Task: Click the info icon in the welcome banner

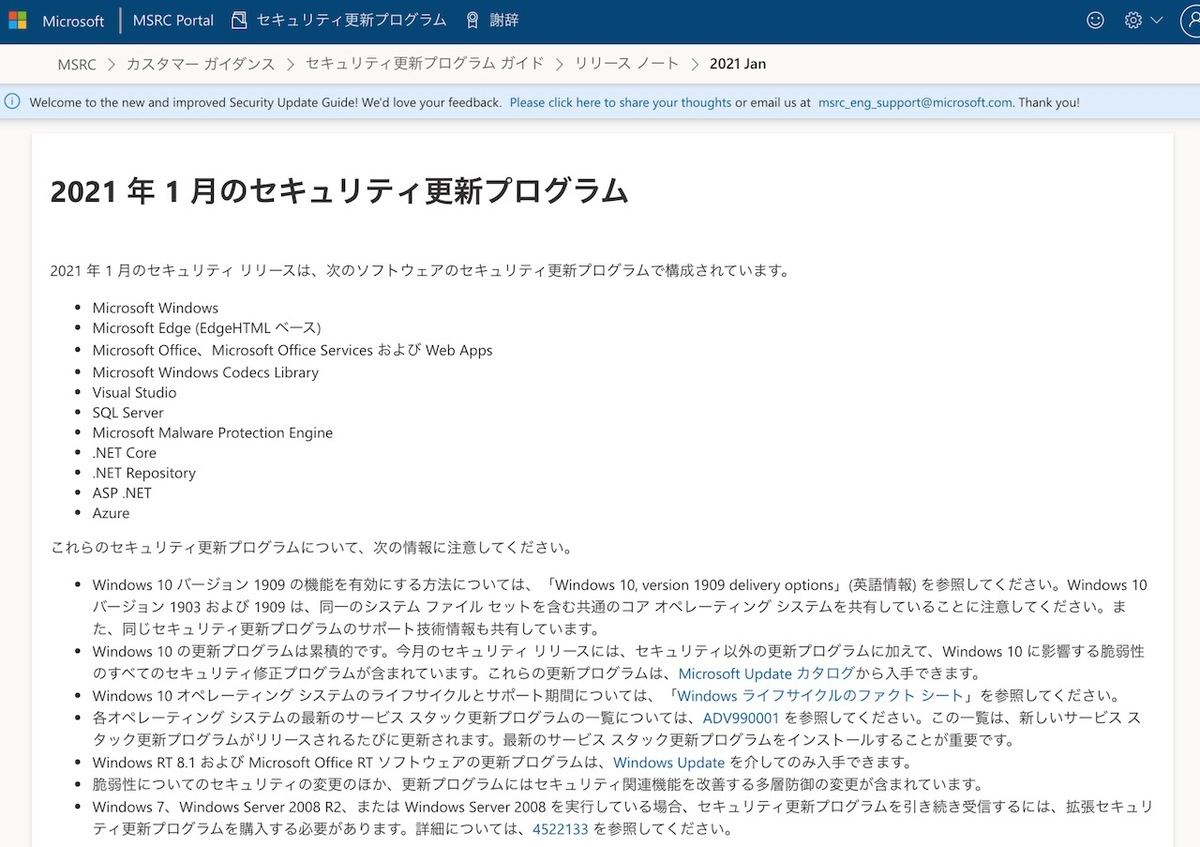Action: pos(13,102)
